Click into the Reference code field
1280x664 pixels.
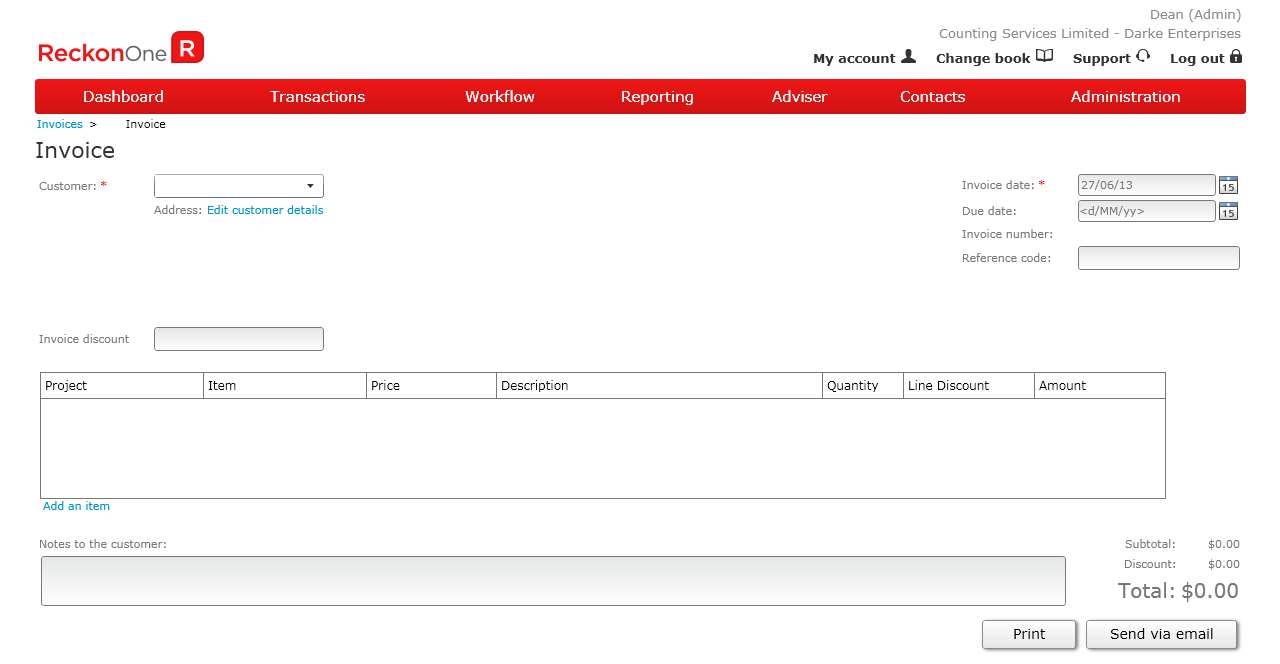coord(1158,258)
